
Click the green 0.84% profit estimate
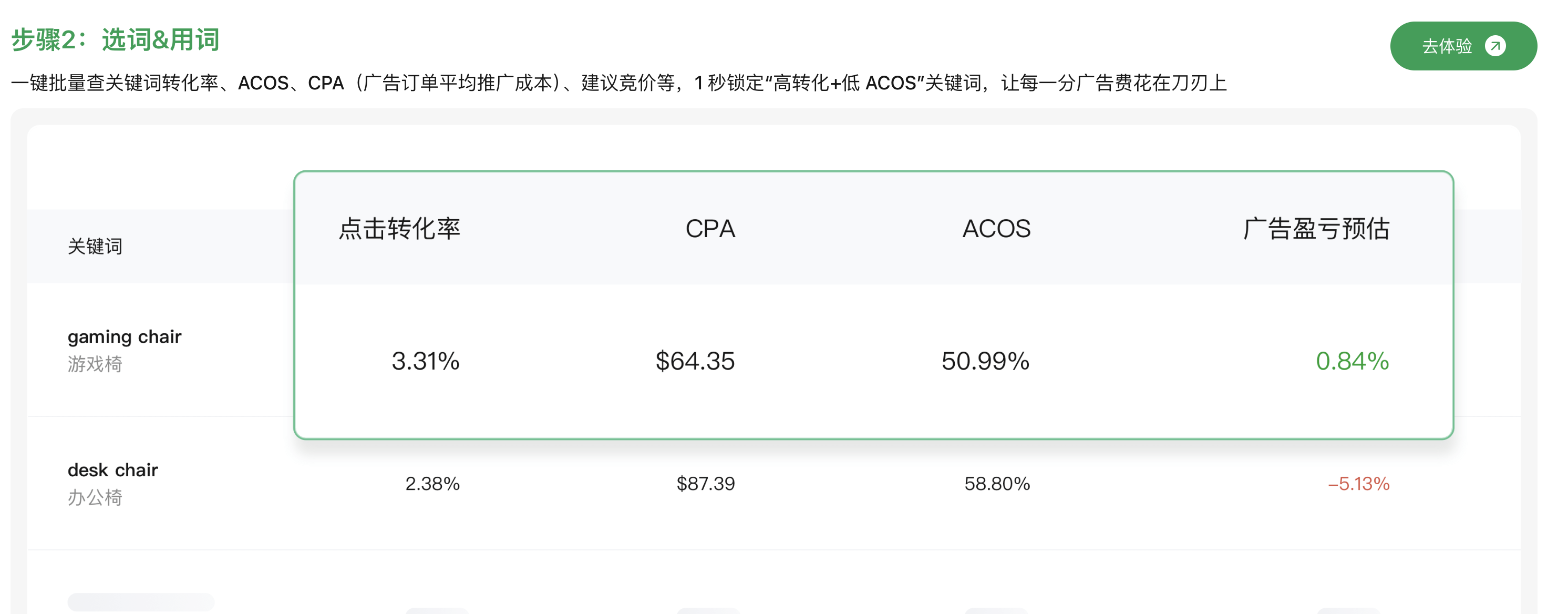[1352, 361]
